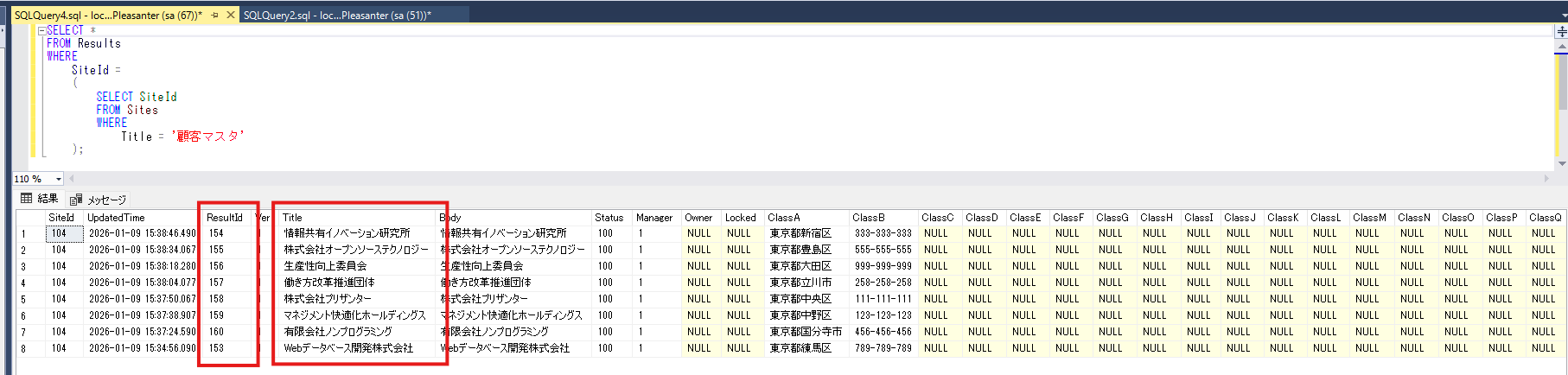Select ClassB cell 258-258-258
Image resolution: width=1568 pixels, height=375 pixels.
click(x=883, y=283)
